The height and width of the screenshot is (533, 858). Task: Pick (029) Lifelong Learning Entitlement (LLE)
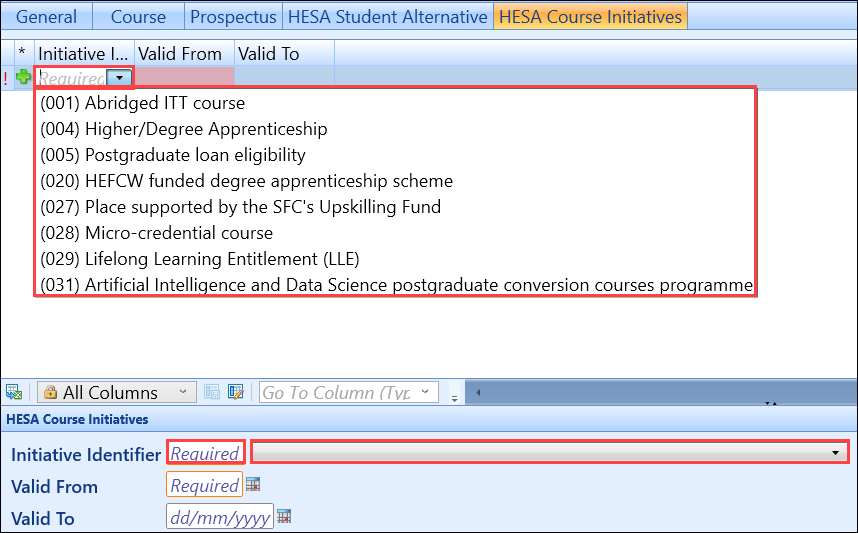(x=199, y=258)
